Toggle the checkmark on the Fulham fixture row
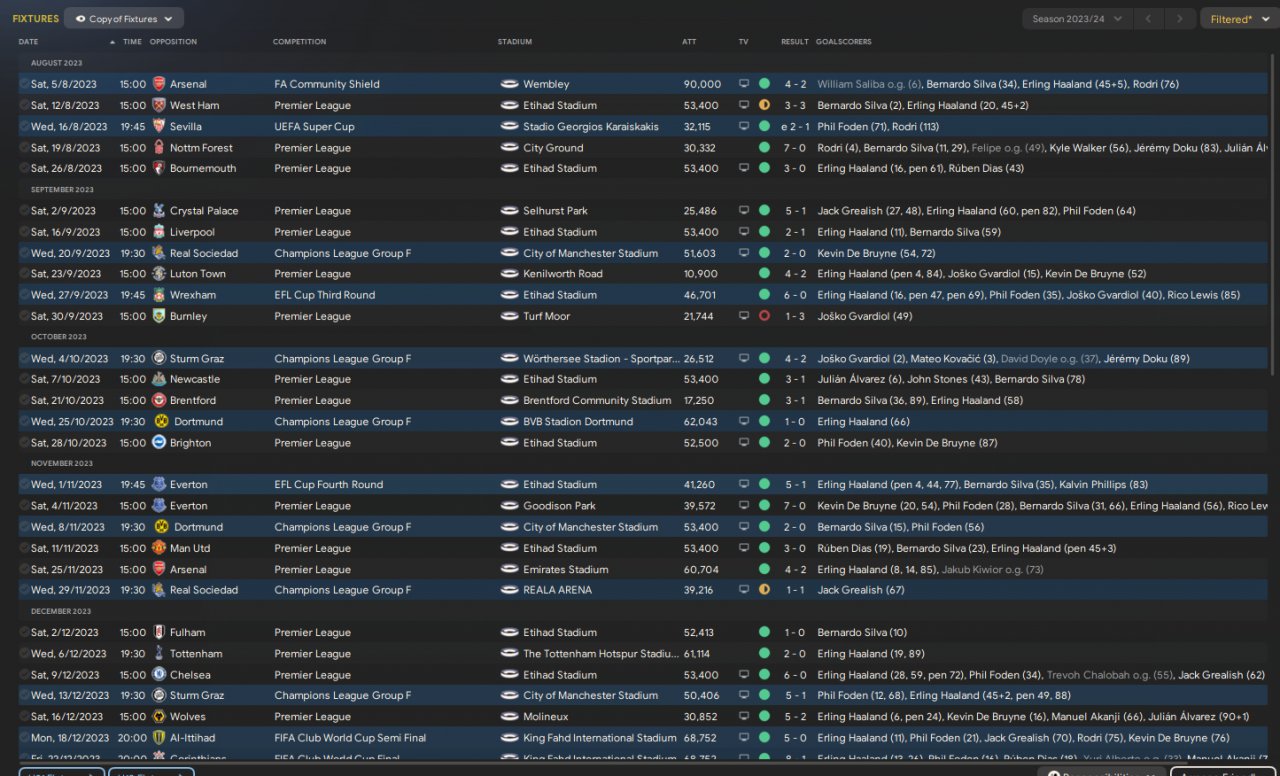The height and width of the screenshot is (776, 1280). click(24, 632)
